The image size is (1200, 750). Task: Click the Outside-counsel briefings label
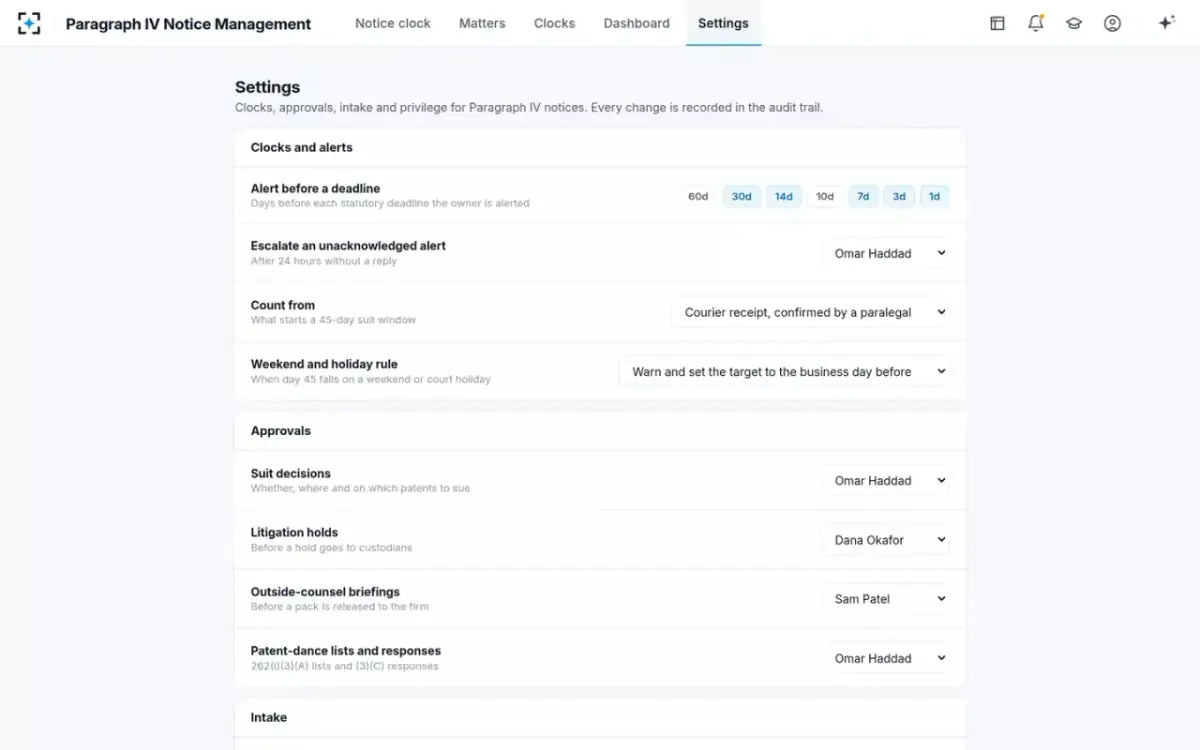325,591
